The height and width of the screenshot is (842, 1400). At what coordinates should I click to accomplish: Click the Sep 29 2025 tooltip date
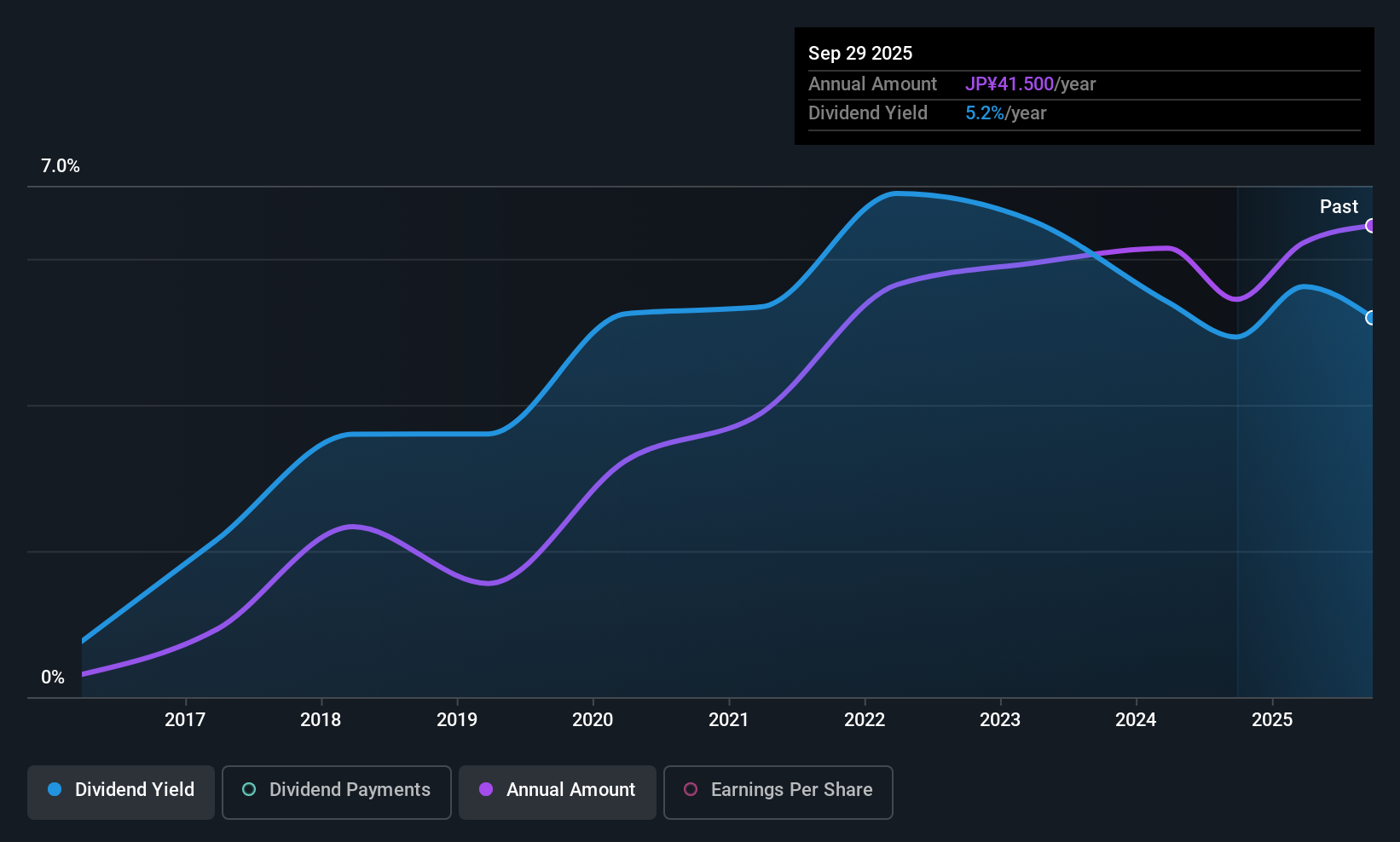coord(860,54)
